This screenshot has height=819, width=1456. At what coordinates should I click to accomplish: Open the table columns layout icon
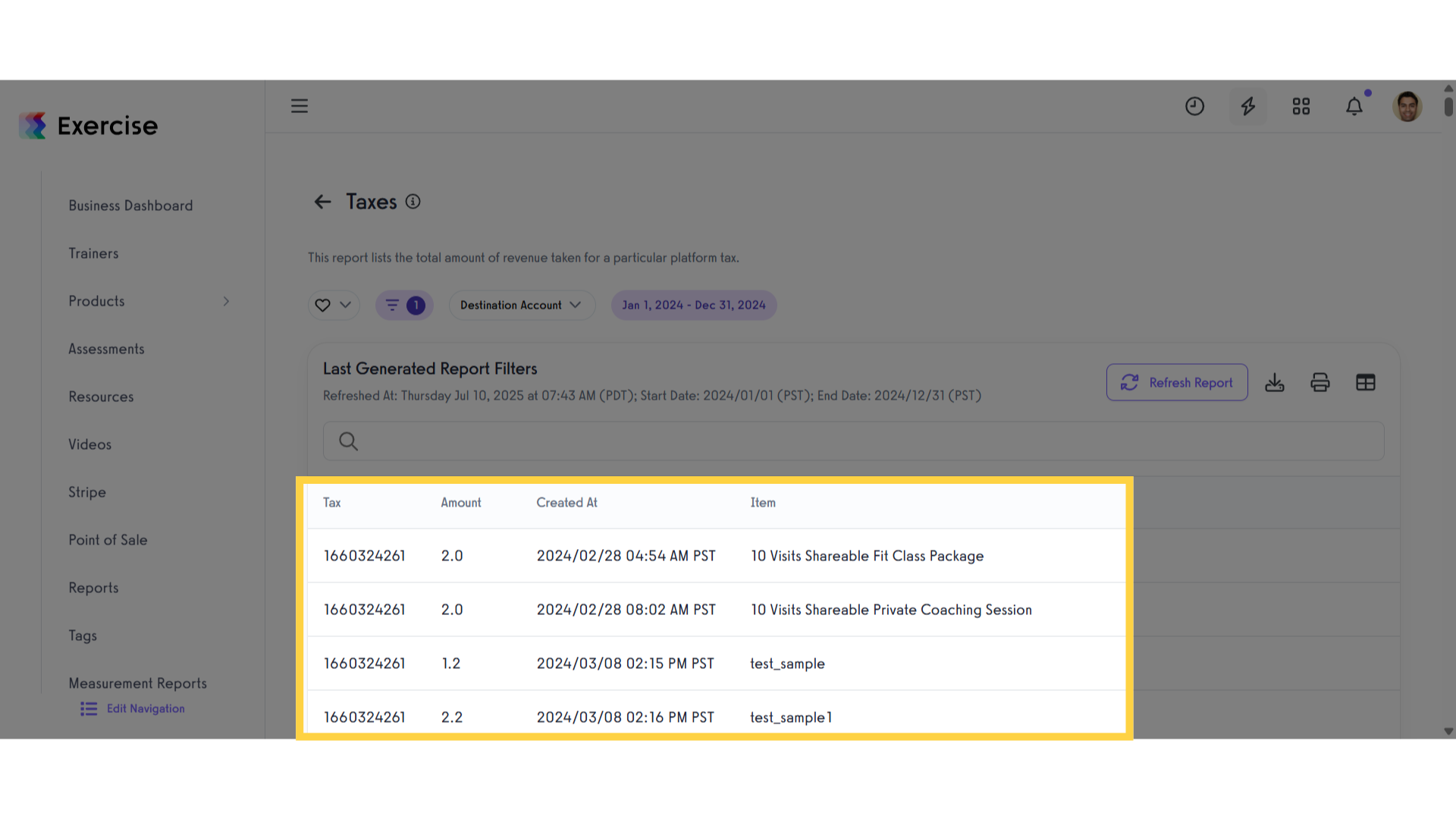pos(1366,382)
